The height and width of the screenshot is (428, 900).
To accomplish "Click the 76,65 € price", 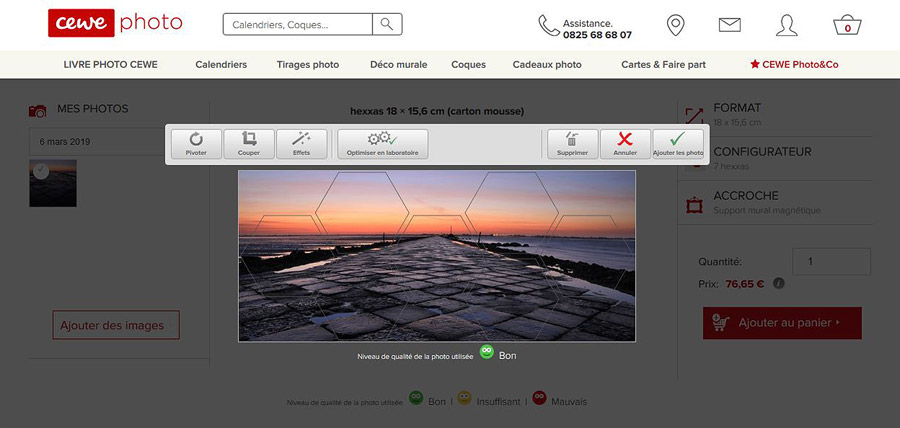I will point(744,284).
